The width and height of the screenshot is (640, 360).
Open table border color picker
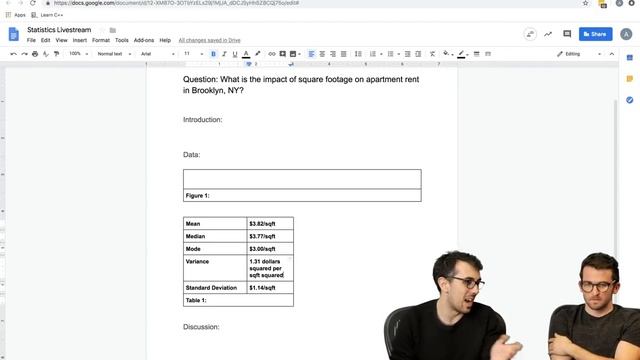(x=461, y=54)
